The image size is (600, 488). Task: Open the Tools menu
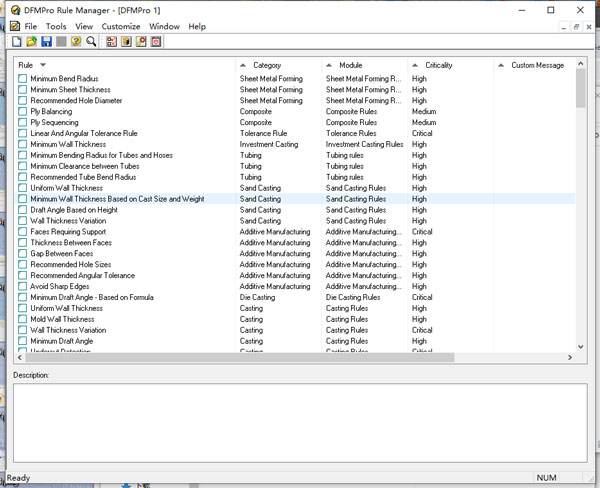tap(56, 26)
